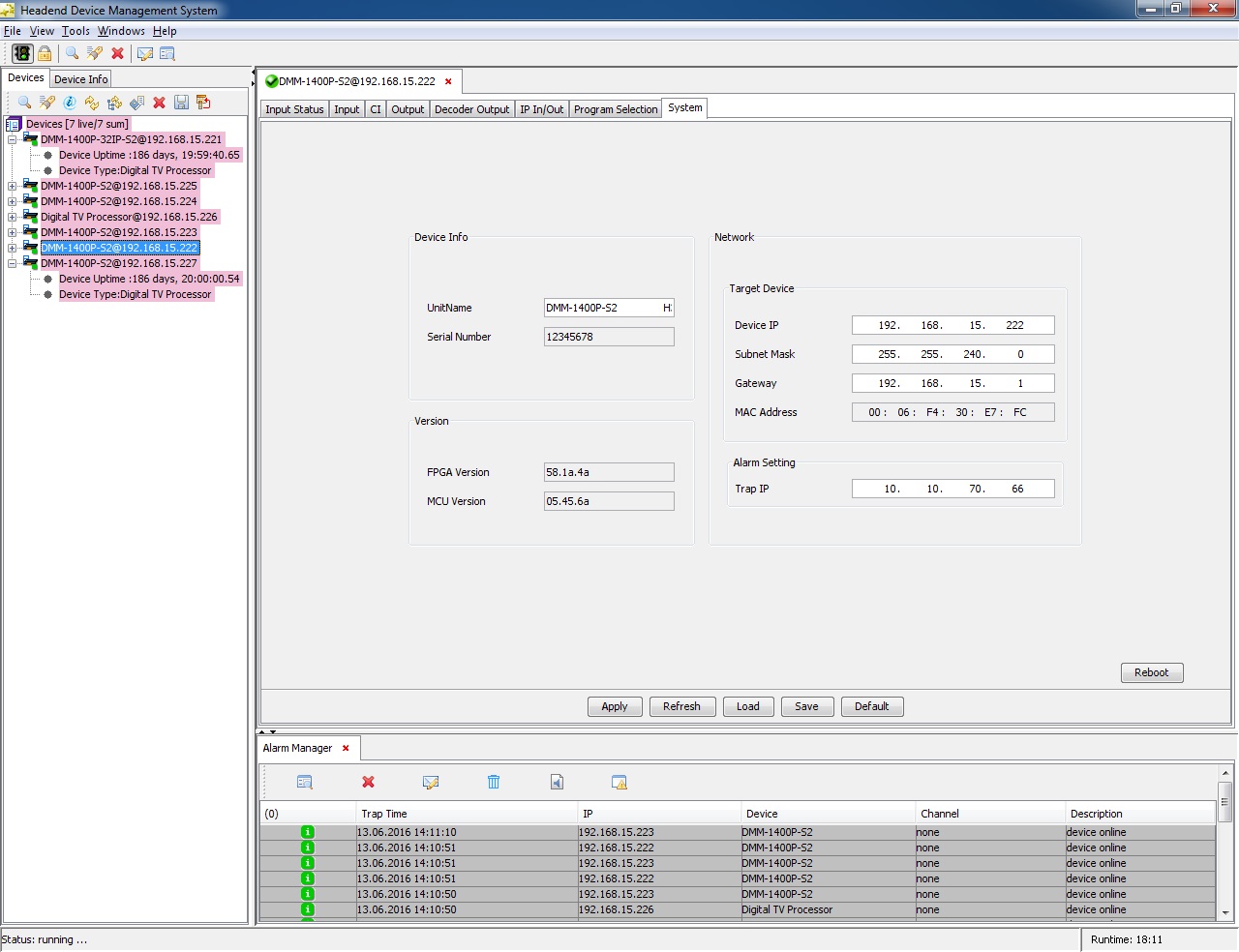Click the blue trash can in Alarm Manager
The image size is (1239, 952).
[x=494, y=782]
